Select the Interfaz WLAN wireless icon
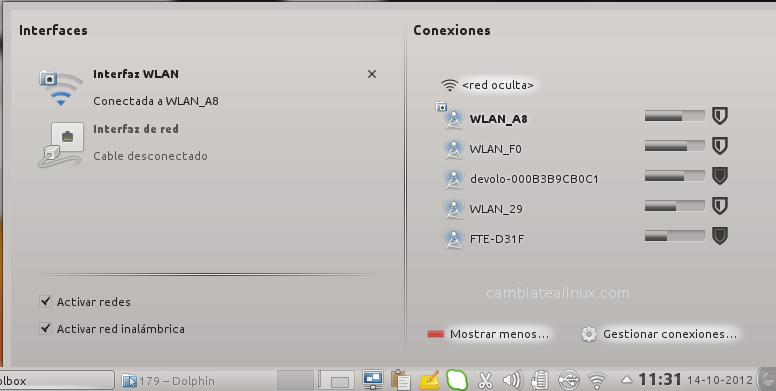The height and width of the screenshot is (391, 776). tap(60, 88)
